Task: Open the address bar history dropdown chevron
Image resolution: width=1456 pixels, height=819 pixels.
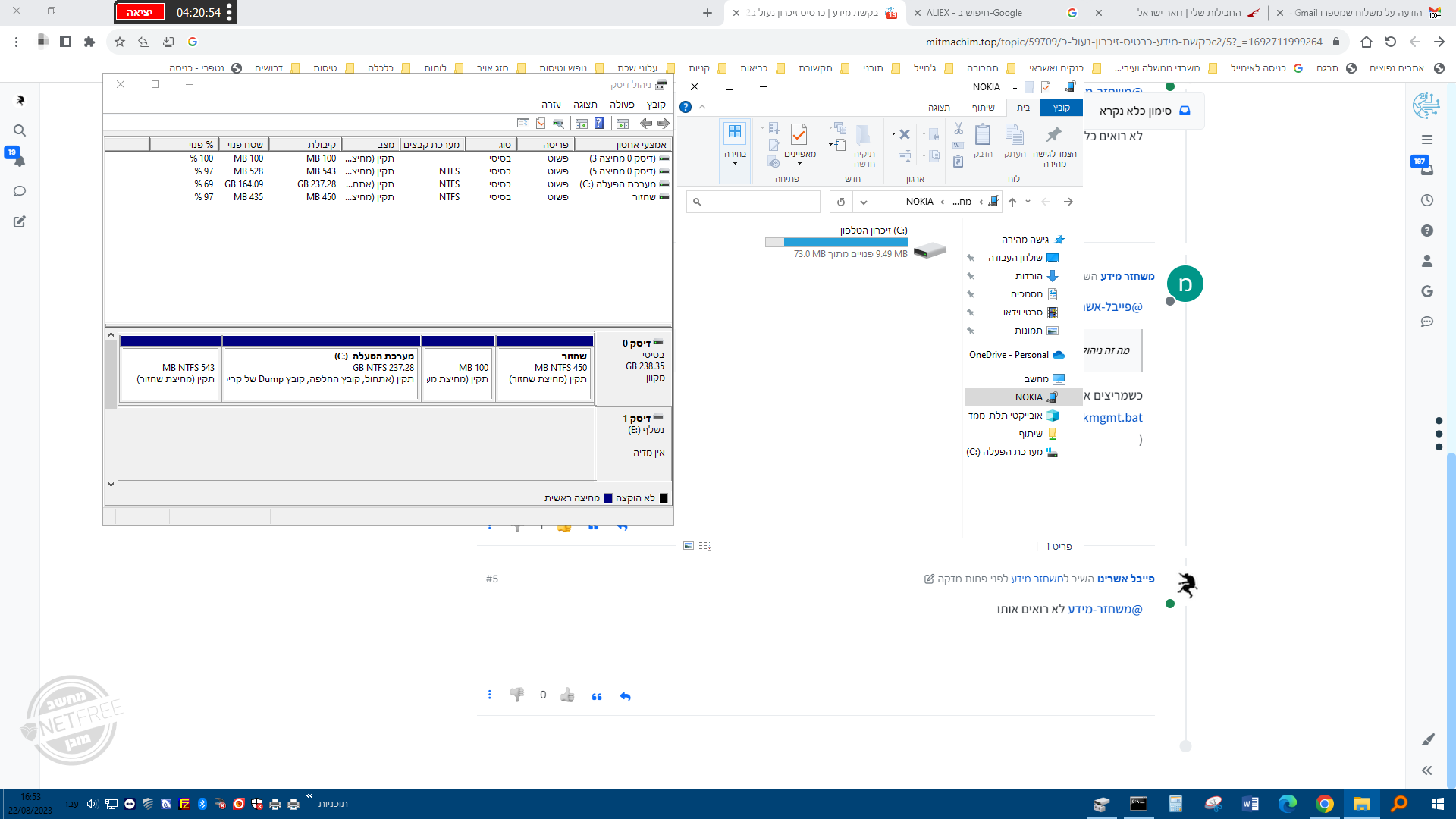Action: [864, 202]
